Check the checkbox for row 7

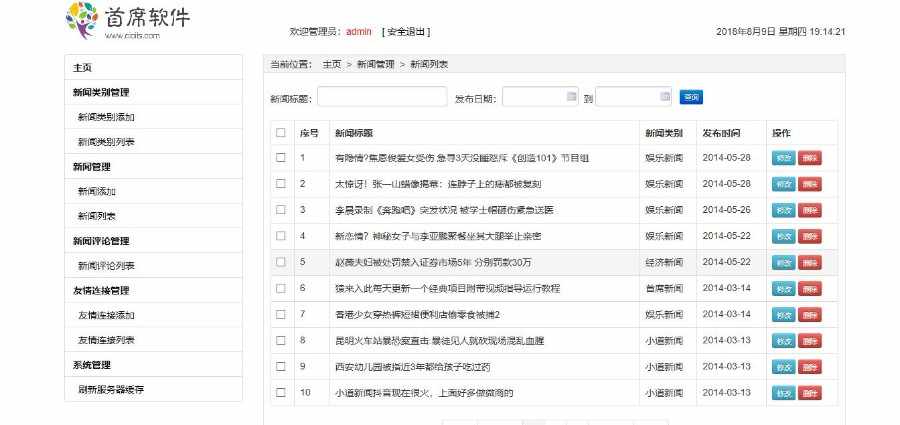coord(281,314)
